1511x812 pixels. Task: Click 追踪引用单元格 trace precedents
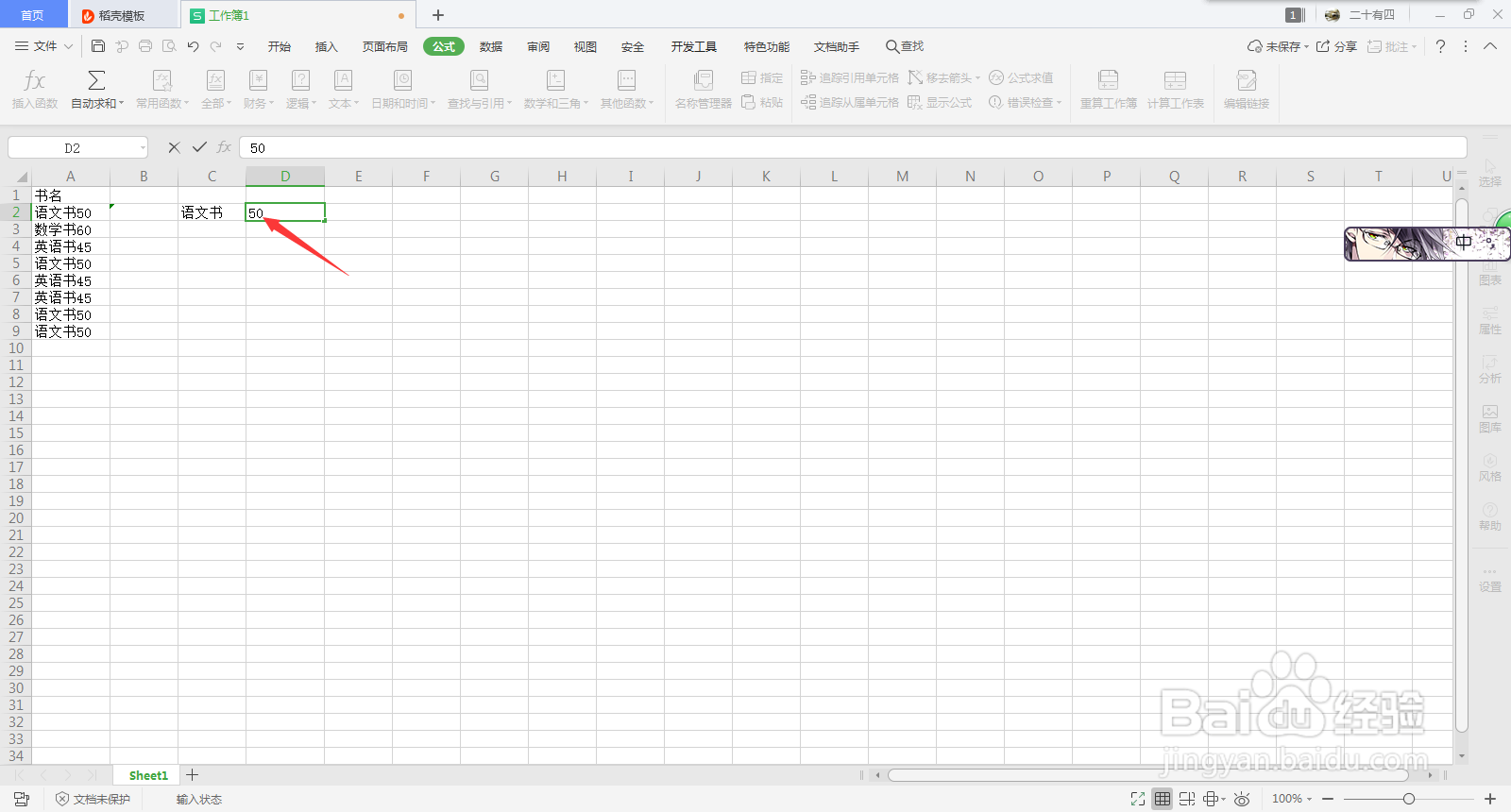click(x=849, y=77)
